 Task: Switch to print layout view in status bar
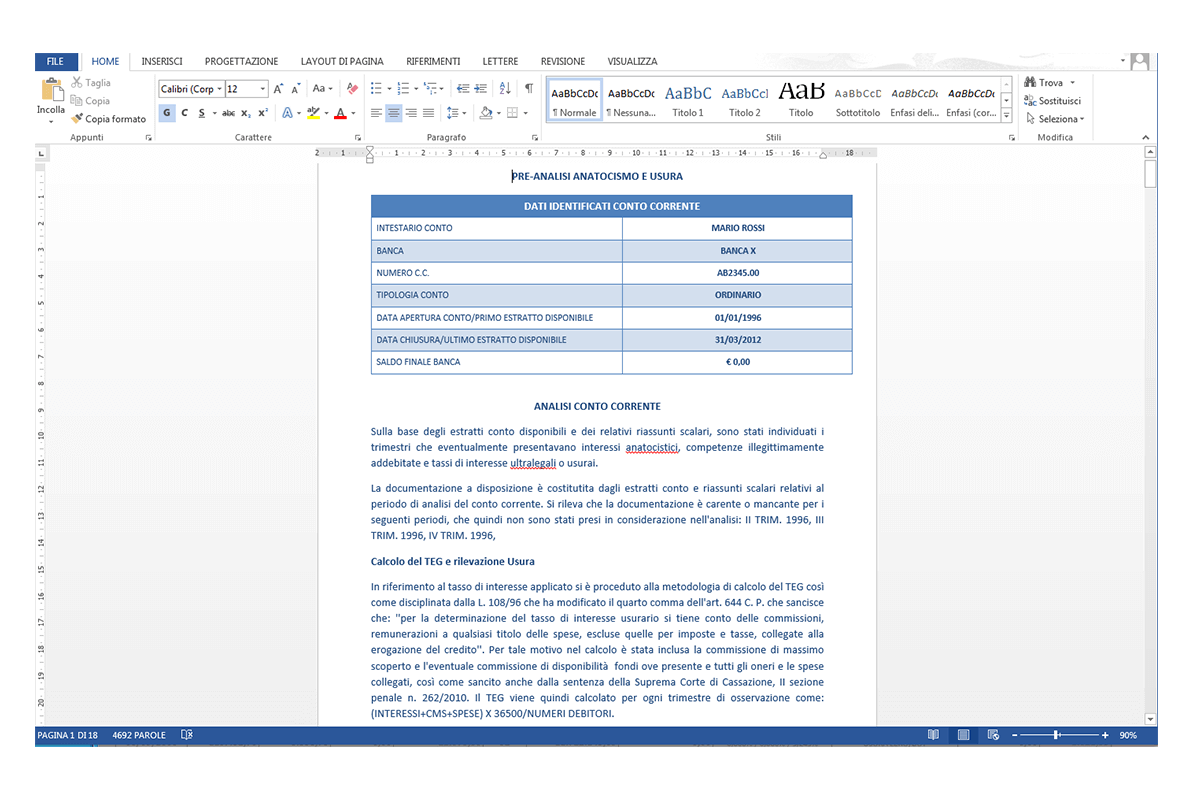[x=963, y=735]
